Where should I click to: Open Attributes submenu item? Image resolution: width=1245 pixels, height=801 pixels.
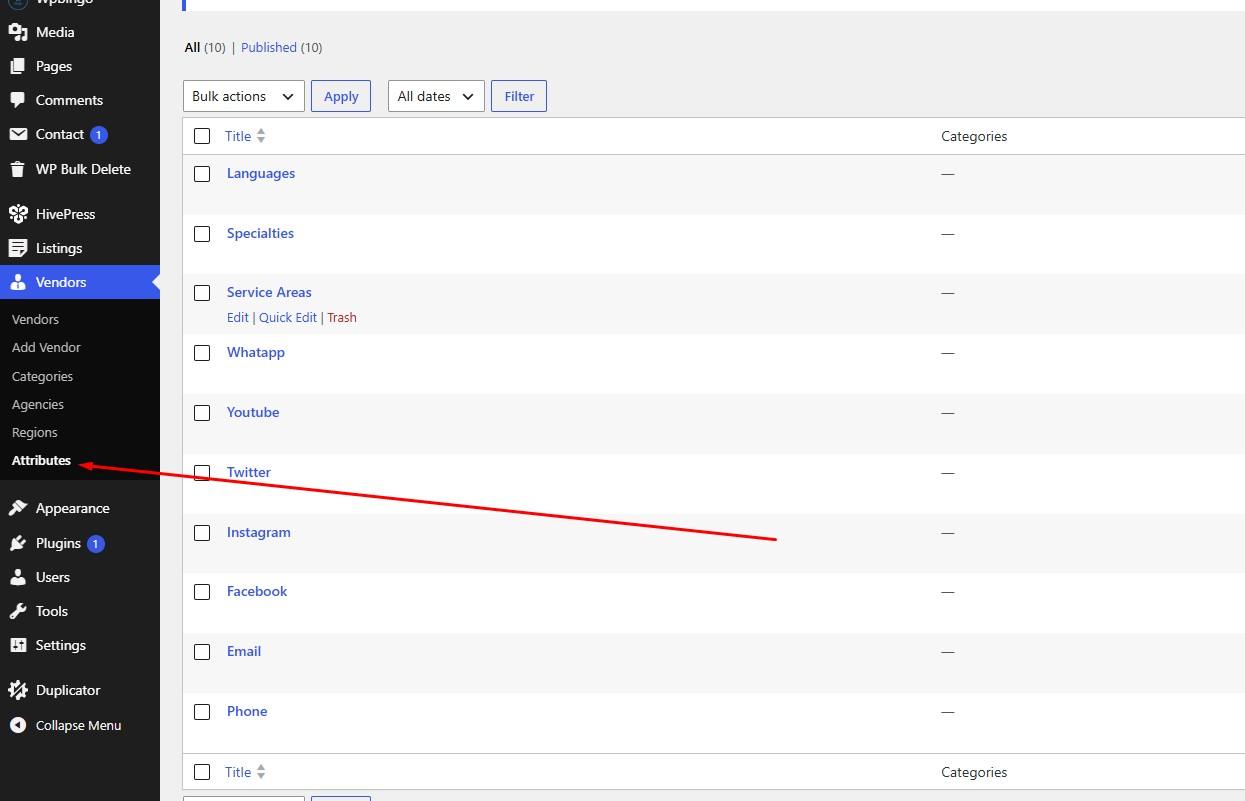(x=41, y=460)
